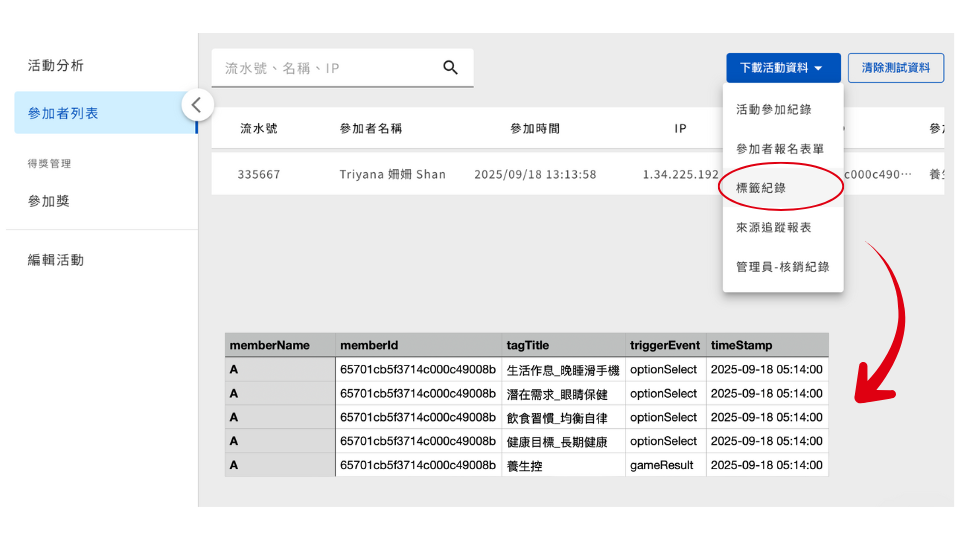Viewport: 960px width, 540px height.
Task: Go to 編輯活動 in the sidebar
Action: pos(56,260)
